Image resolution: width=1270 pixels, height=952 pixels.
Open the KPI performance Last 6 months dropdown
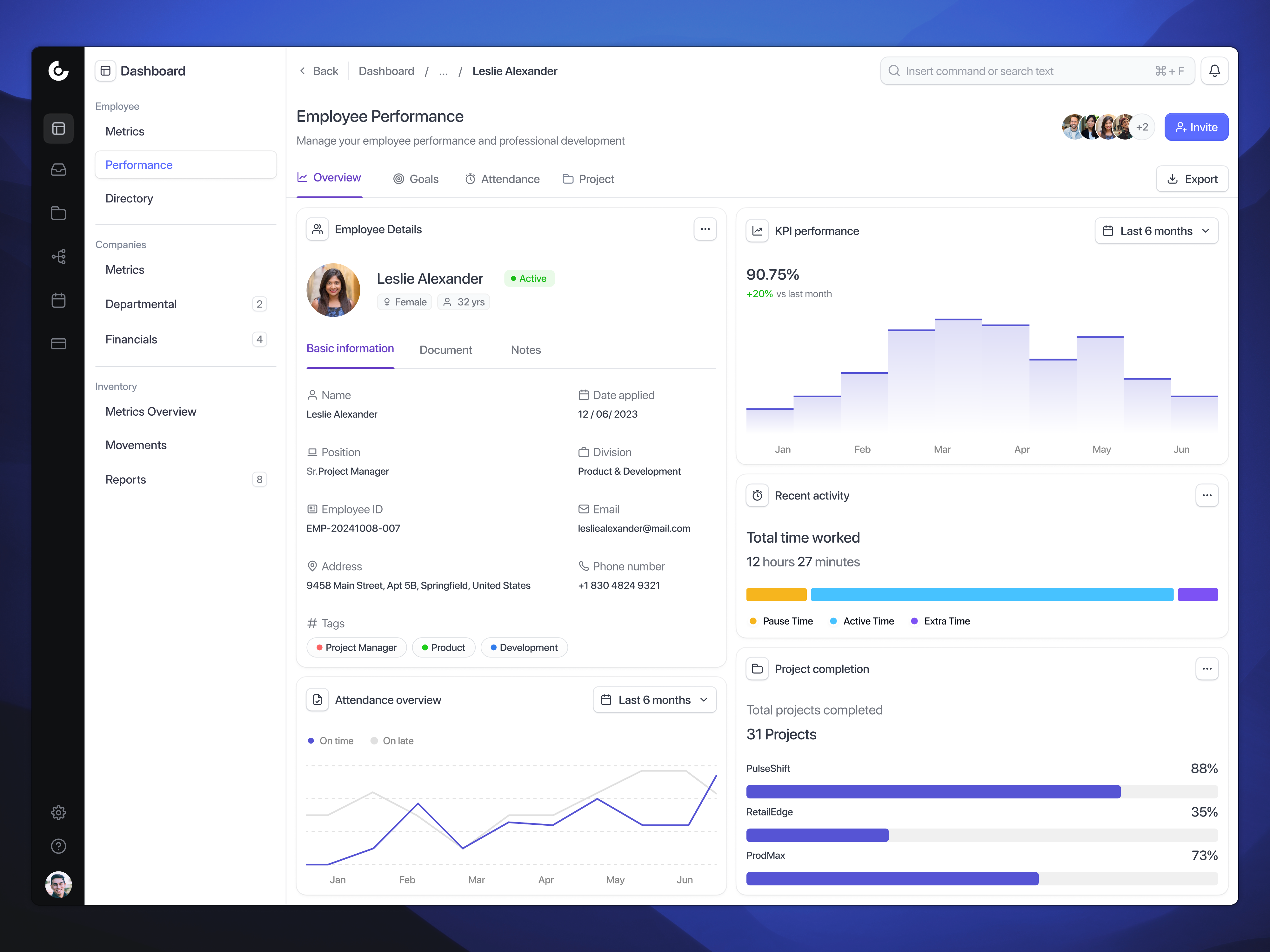(1156, 231)
